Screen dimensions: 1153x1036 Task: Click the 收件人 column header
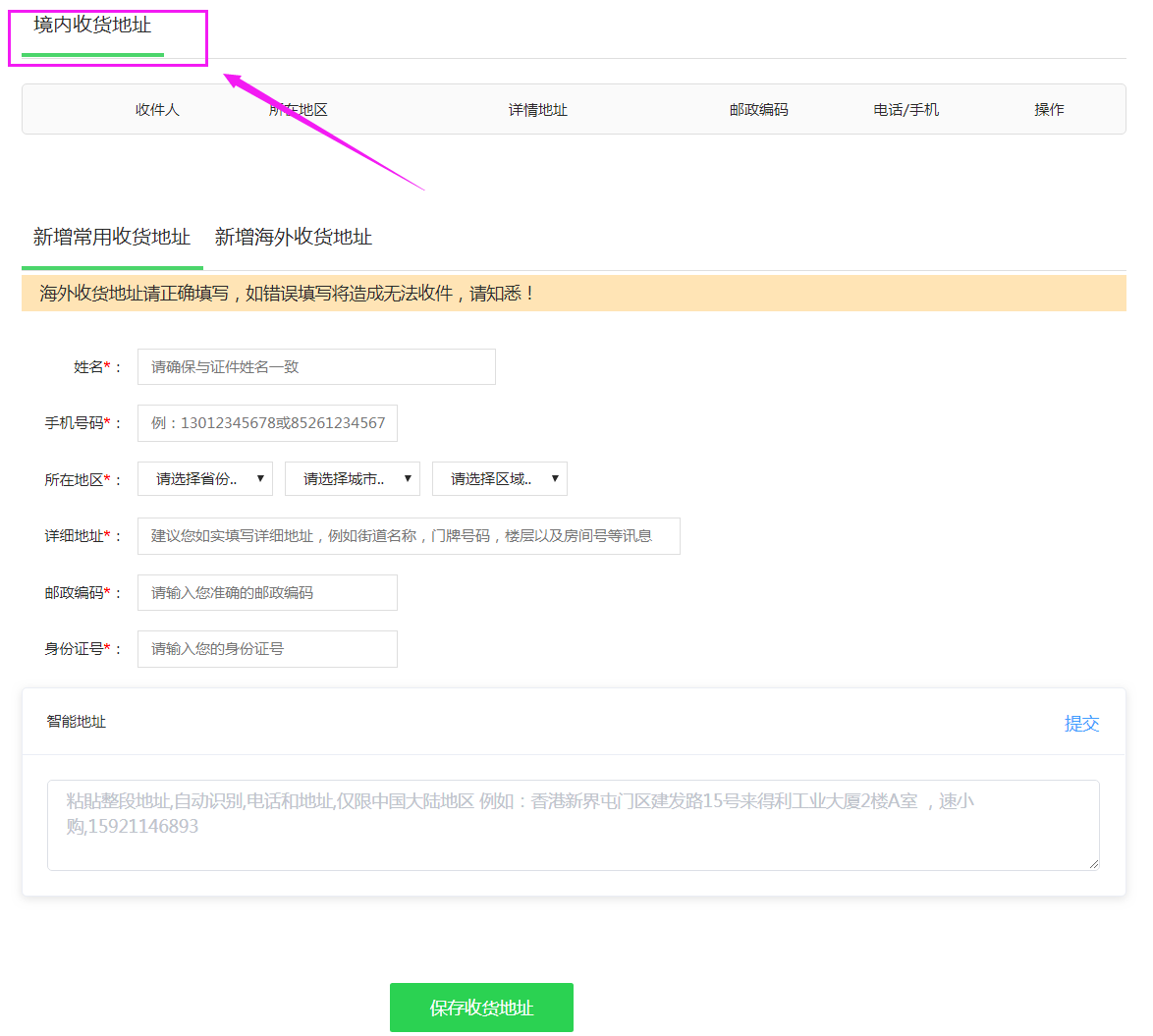pyautogui.click(x=157, y=109)
